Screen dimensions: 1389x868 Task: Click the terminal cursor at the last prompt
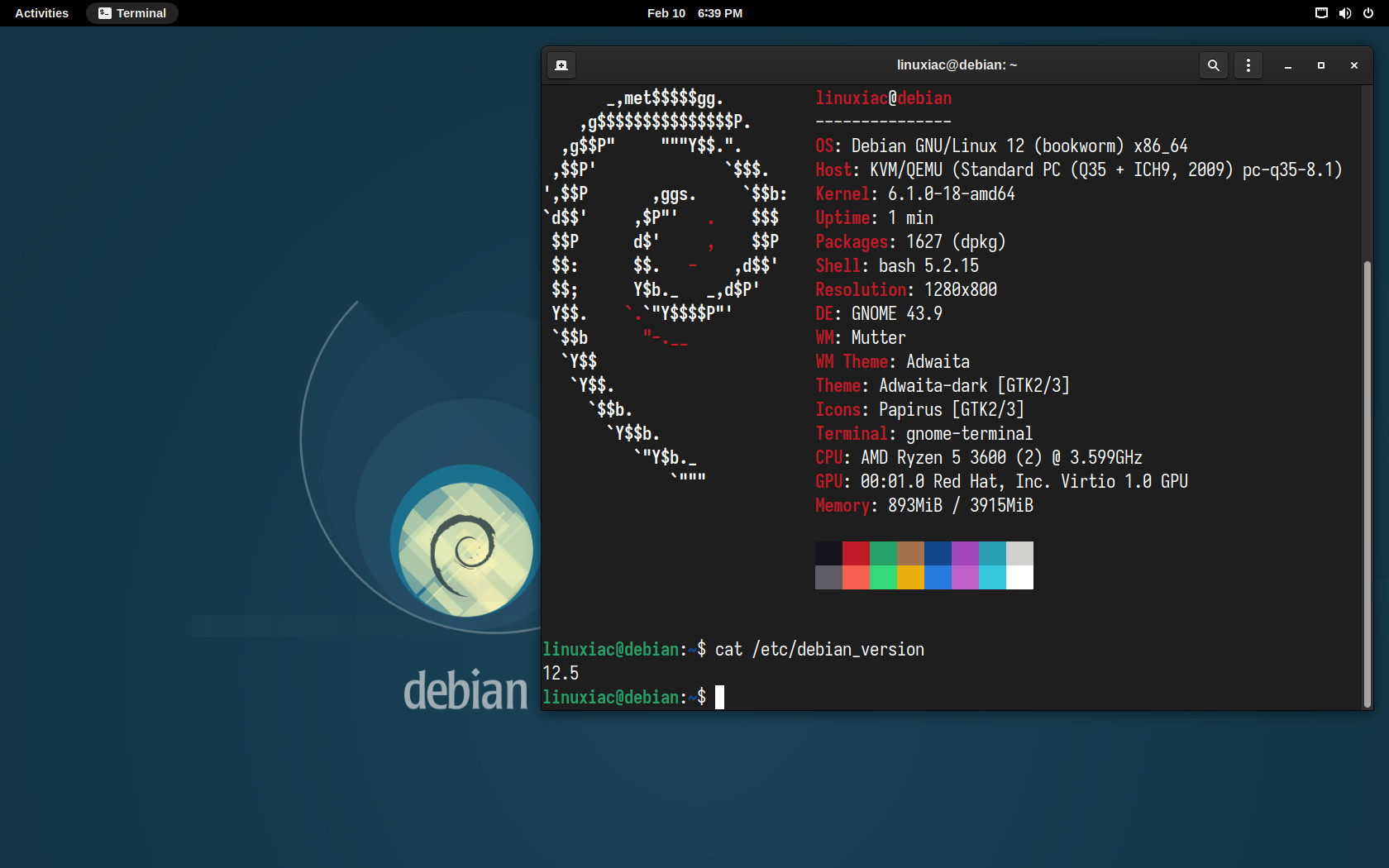(x=719, y=698)
